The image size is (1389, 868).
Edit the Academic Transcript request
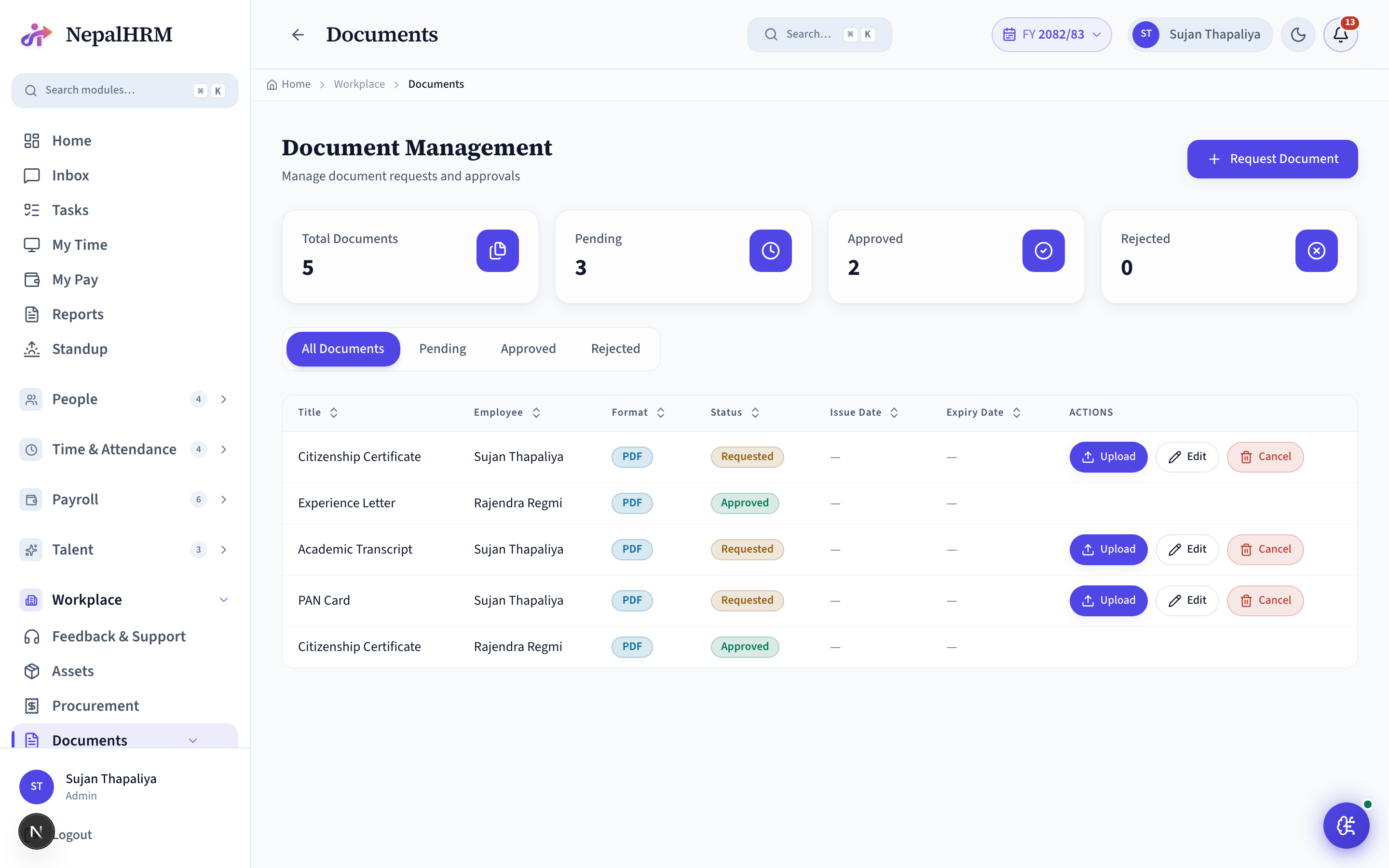[x=1187, y=549]
